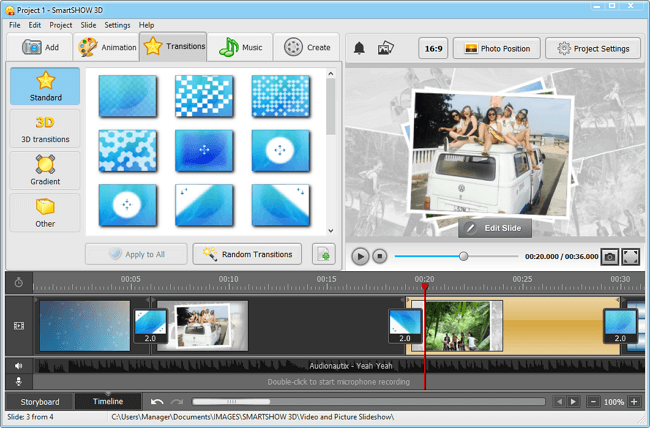Viewport: 650px width, 428px height.
Task: Switch to the Music tab
Action: pos(240,47)
